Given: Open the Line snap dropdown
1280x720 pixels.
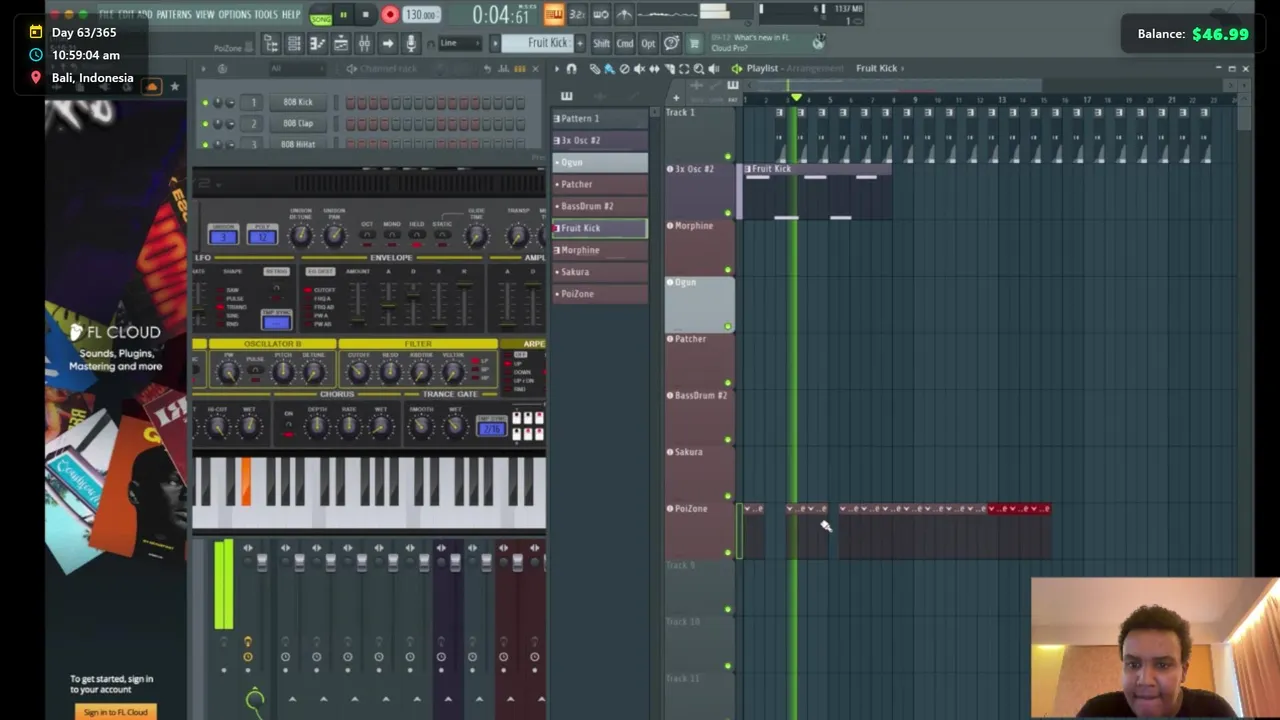Looking at the screenshot, I should [460, 43].
